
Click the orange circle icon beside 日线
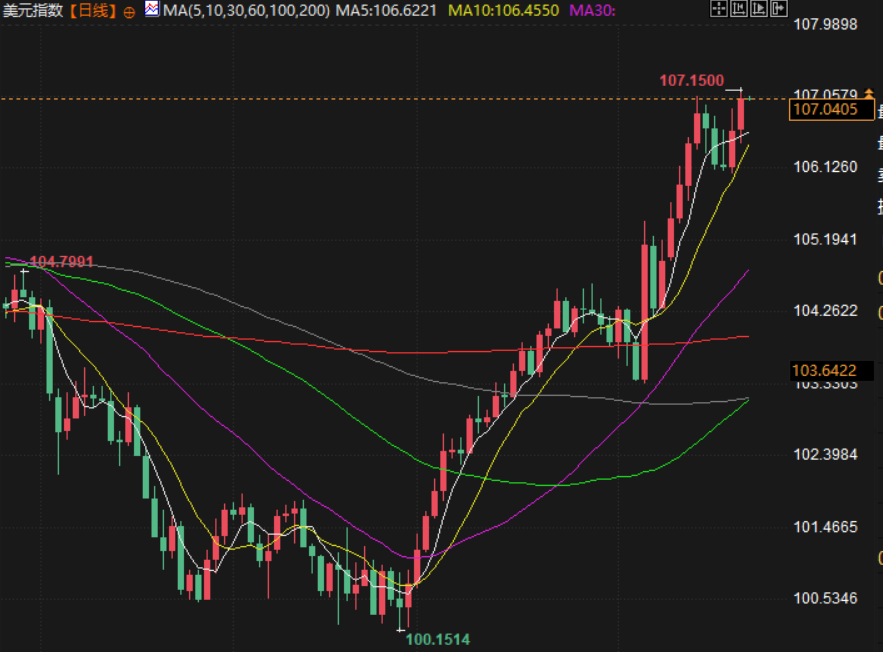click(130, 12)
